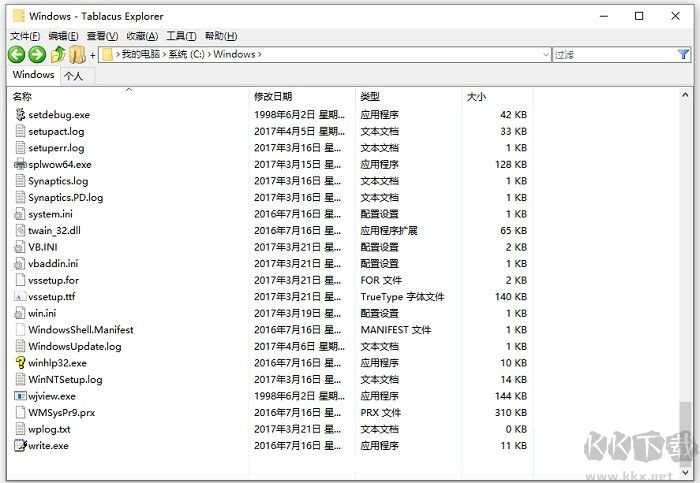
Task: Open the new tab folder icon
Action: click(77, 55)
